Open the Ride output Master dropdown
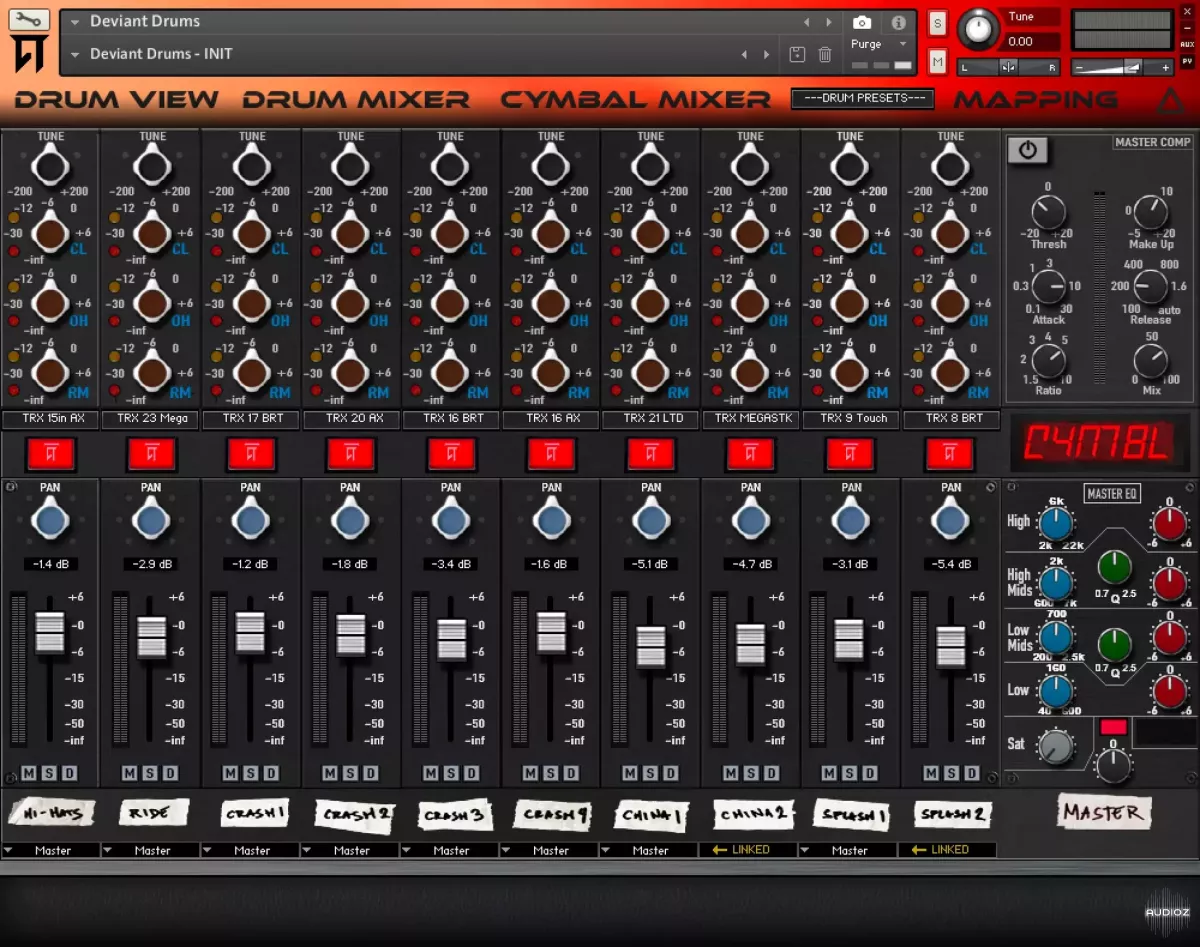 [151, 851]
